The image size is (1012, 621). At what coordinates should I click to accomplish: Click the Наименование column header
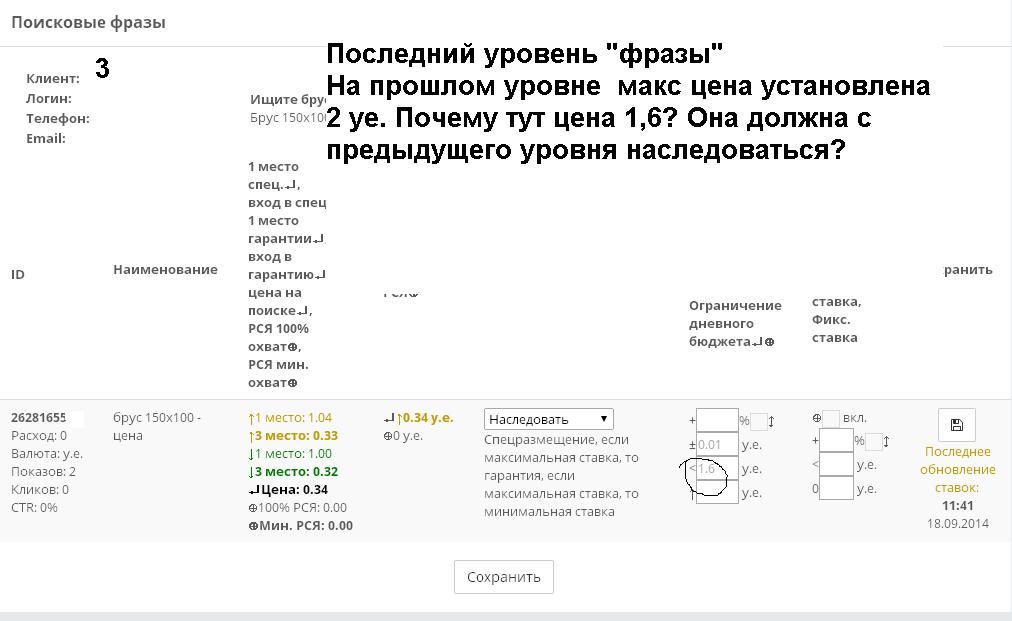coord(165,269)
